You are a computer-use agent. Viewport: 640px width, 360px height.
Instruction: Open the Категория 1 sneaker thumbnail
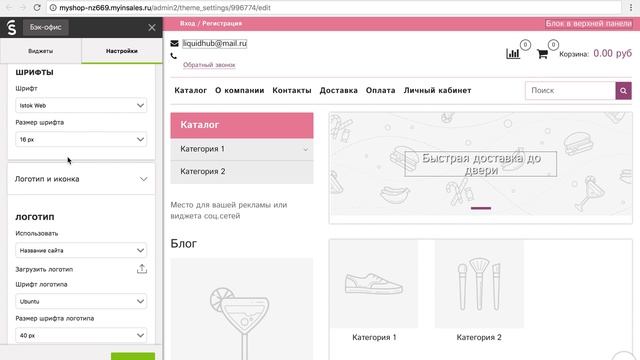click(374, 284)
